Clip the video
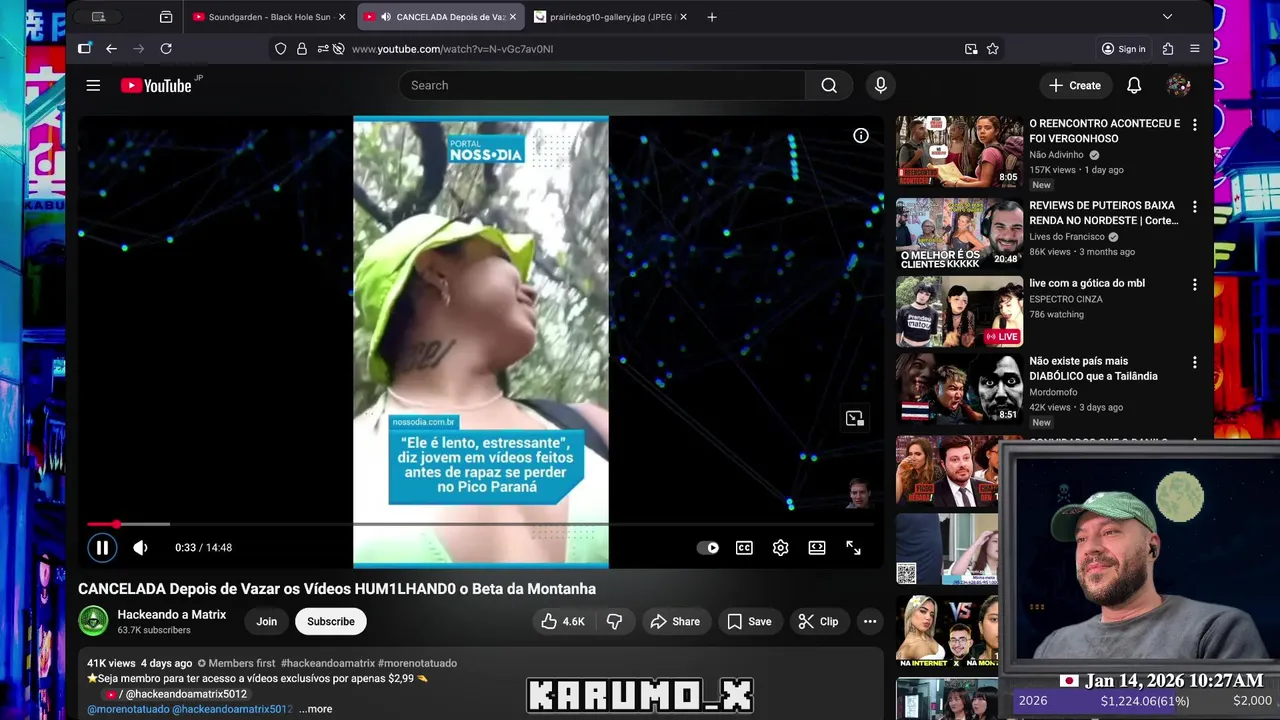 818,621
